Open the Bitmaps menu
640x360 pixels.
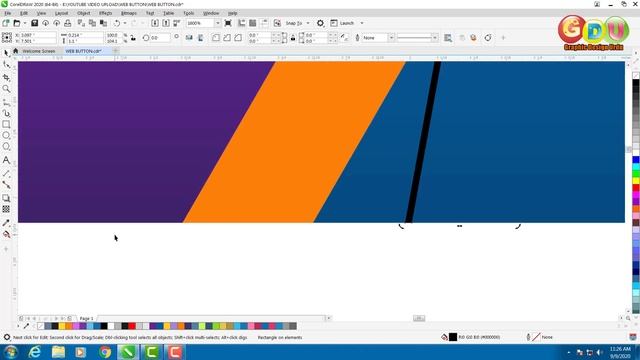coord(129,13)
